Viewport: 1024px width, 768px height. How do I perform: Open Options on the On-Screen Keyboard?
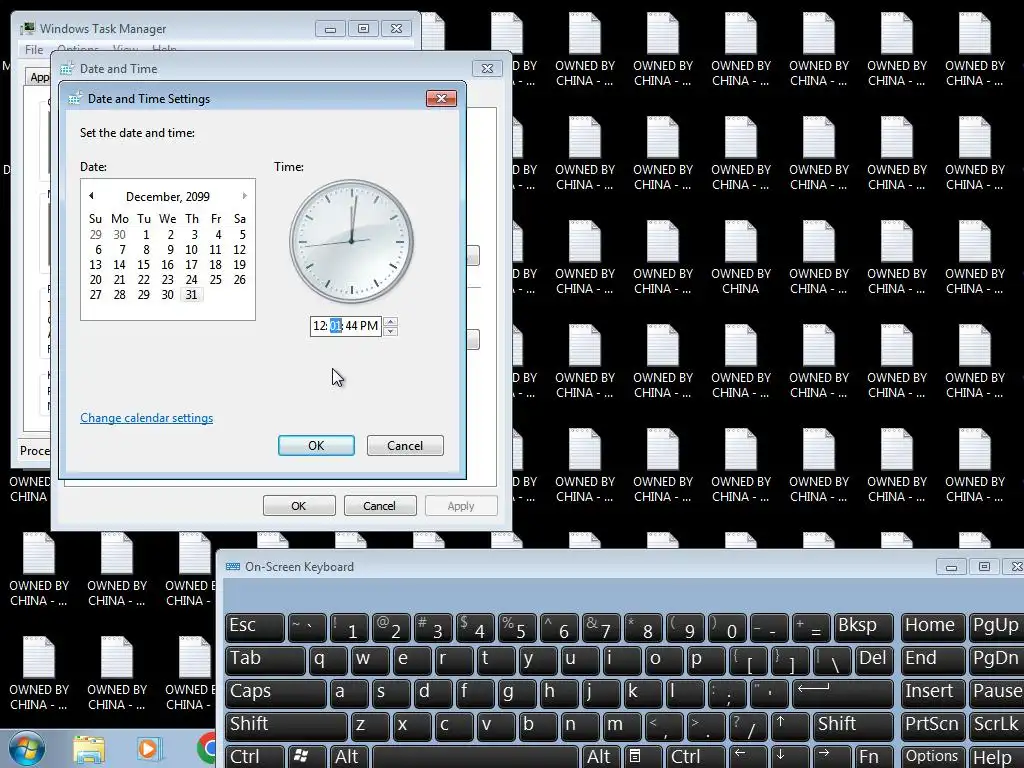coord(933,757)
